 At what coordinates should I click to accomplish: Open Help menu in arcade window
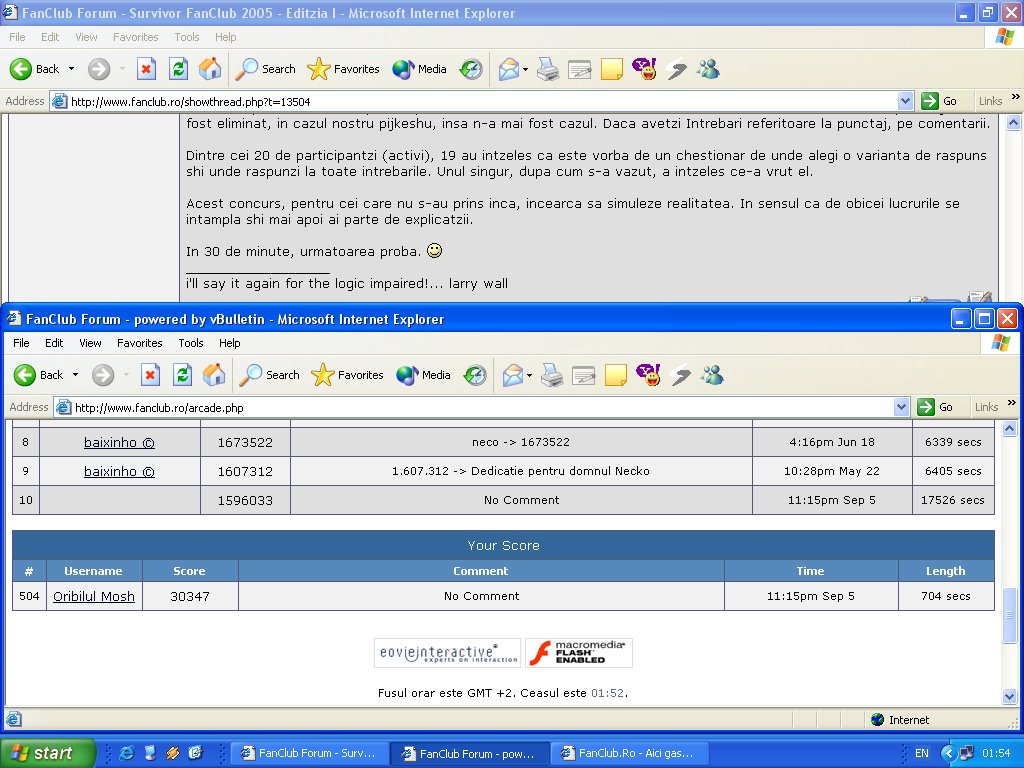229,343
